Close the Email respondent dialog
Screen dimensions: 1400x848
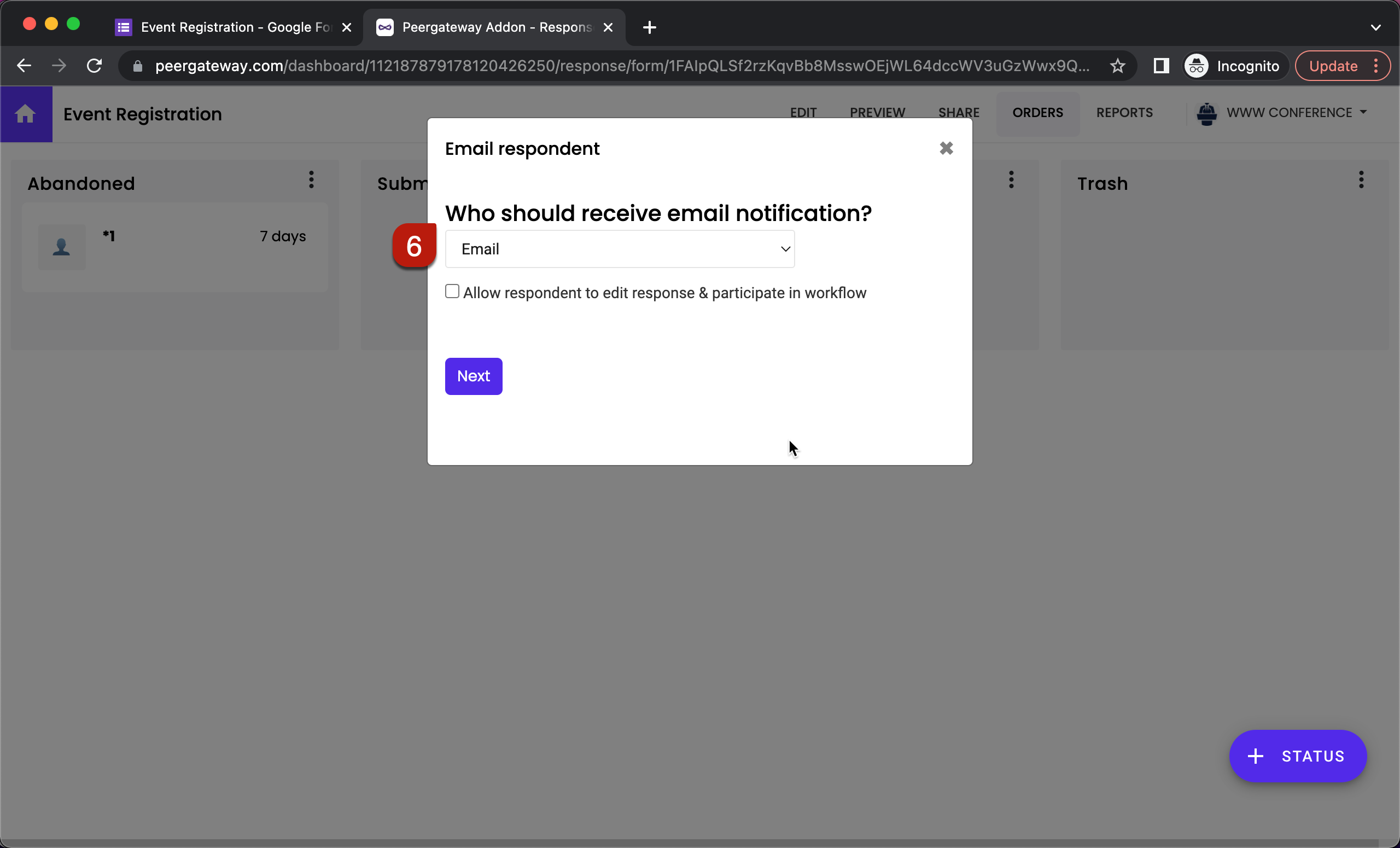(x=946, y=148)
